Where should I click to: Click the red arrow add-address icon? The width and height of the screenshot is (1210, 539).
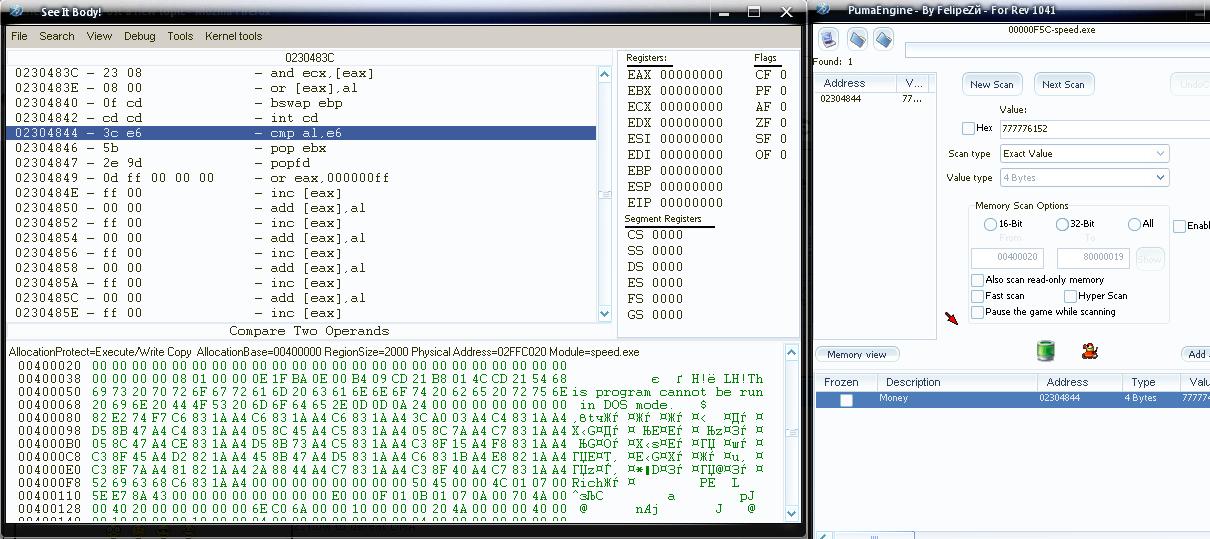pos(951,318)
